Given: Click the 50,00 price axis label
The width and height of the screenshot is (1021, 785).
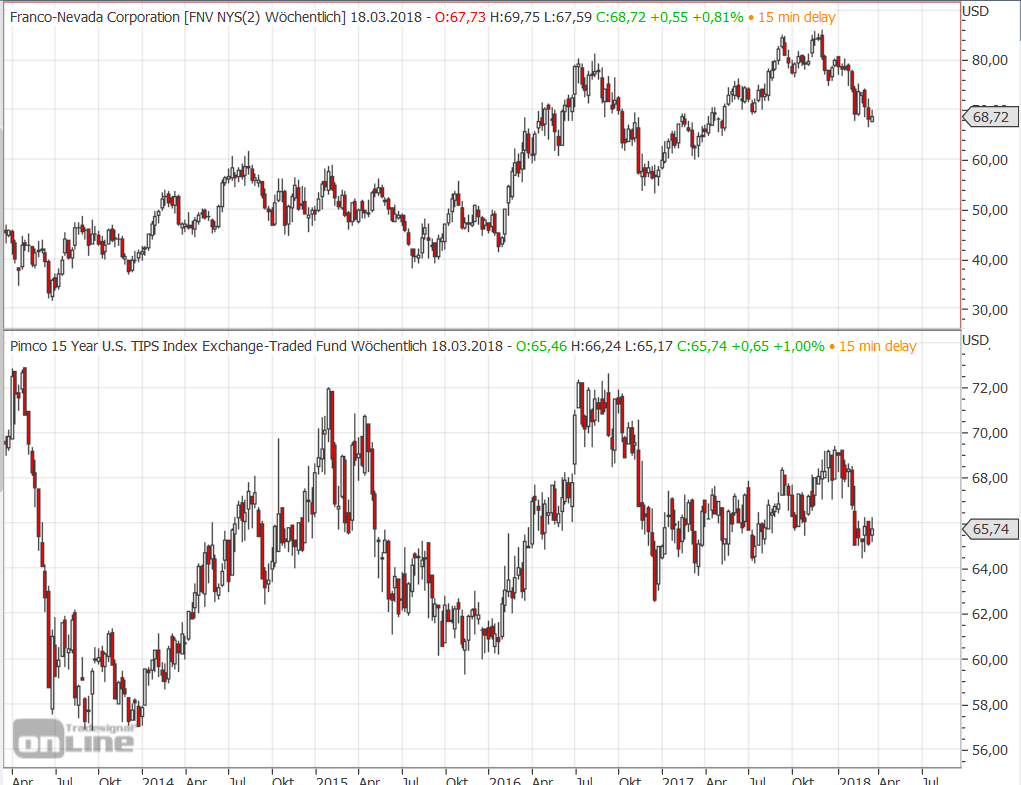Looking at the screenshot, I should (x=990, y=210).
